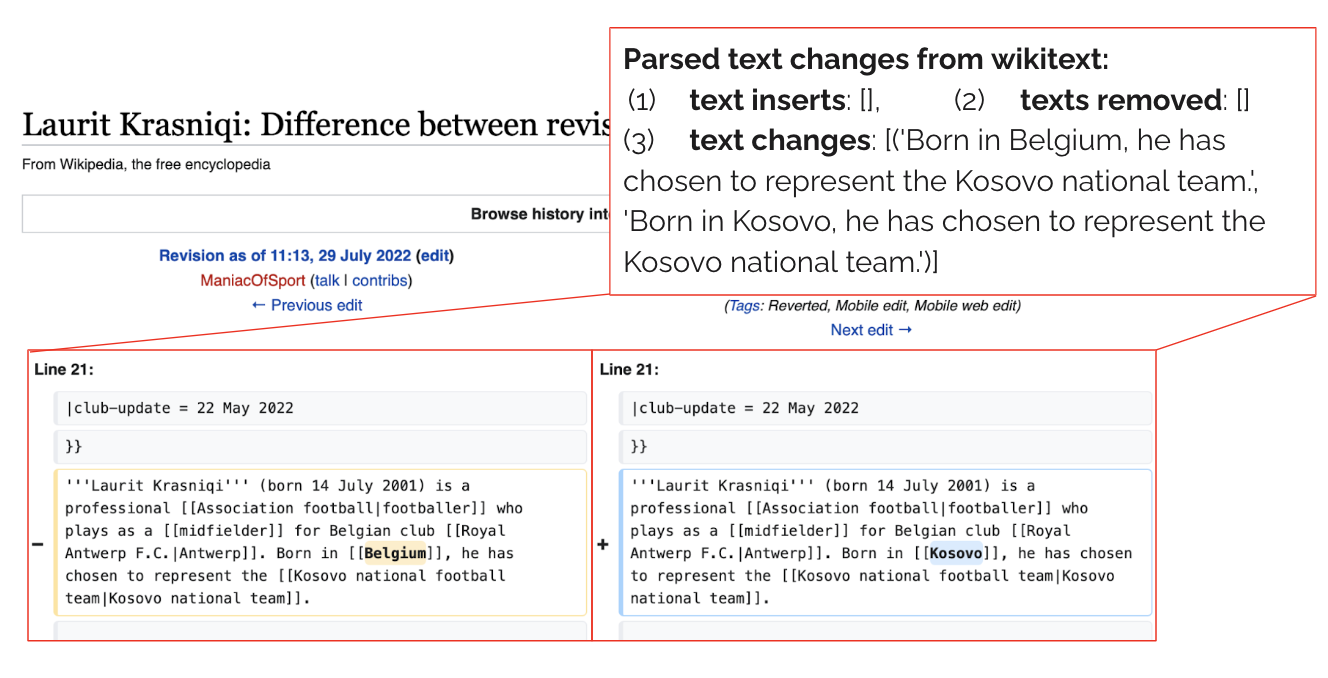Click left Line 21 header
Image resolution: width=1328 pixels, height=678 pixels.
tap(64, 370)
